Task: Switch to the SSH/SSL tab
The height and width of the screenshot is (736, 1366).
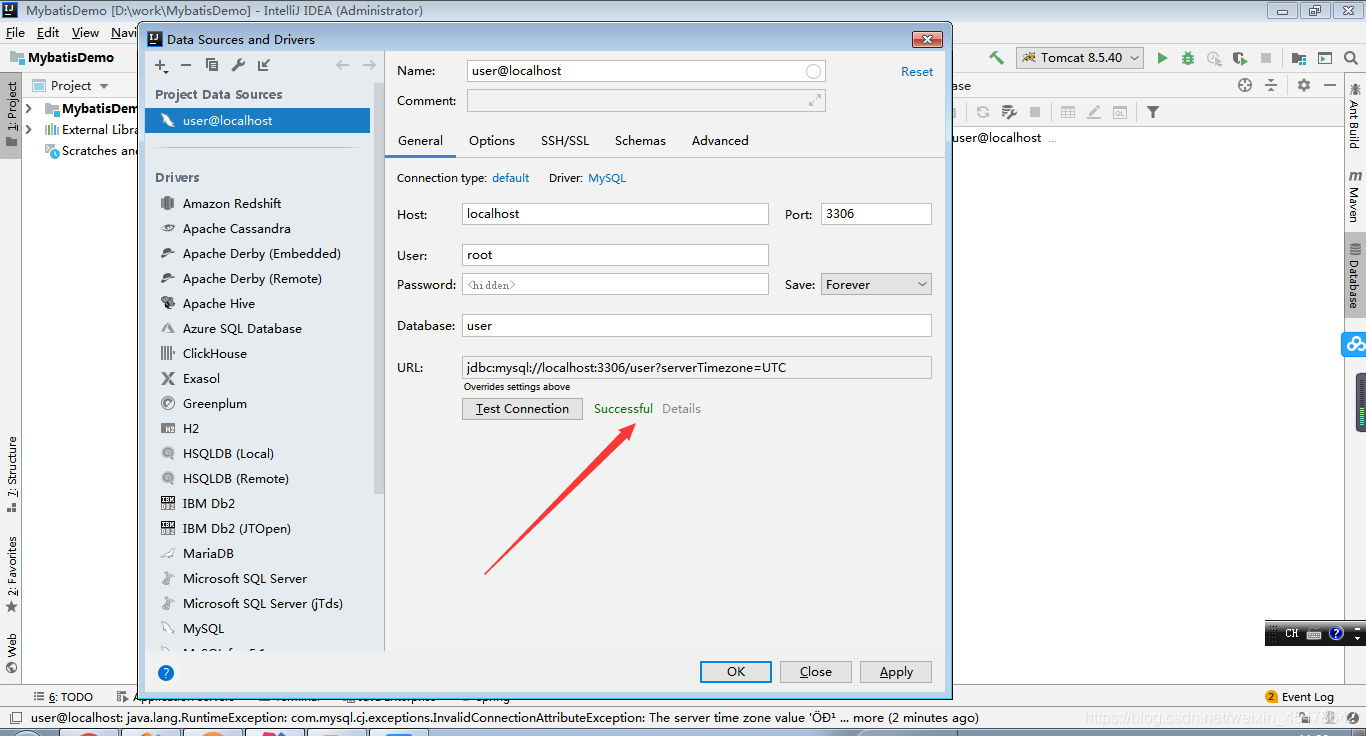Action: pyautogui.click(x=565, y=141)
